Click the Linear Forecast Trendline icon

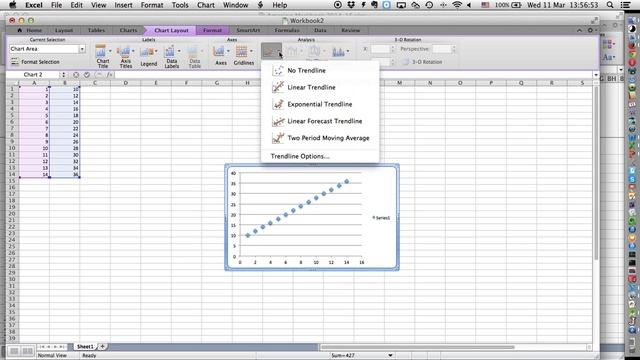point(278,121)
